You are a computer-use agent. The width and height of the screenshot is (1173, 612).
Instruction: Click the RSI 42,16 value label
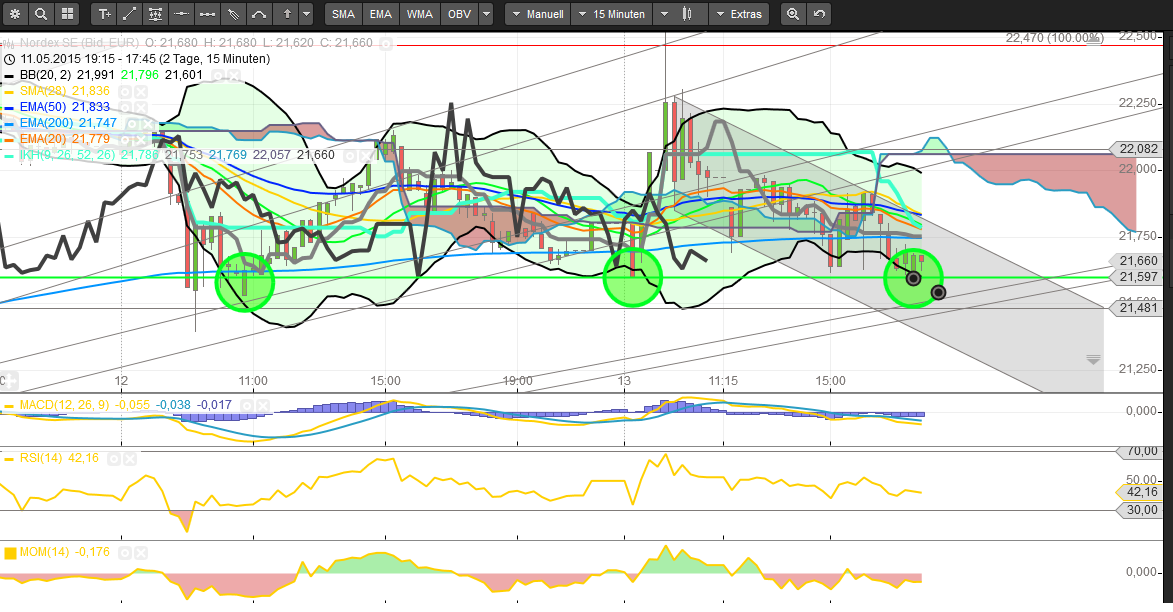(x=1140, y=492)
